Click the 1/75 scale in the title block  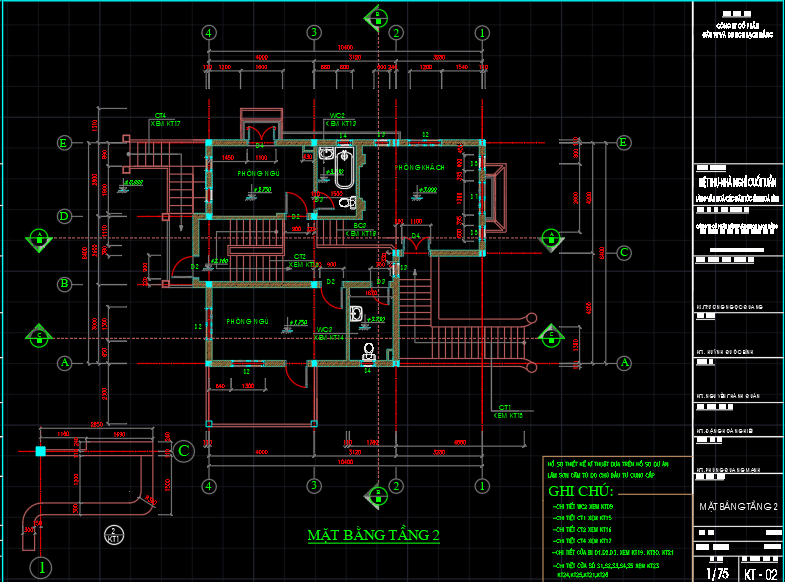point(717,574)
